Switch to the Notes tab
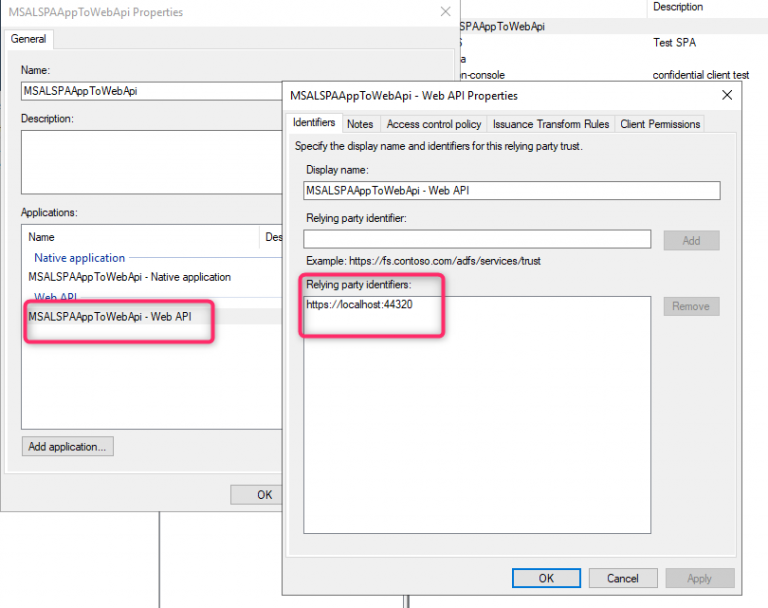Screen dimensions: 768x608 (360, 124)
